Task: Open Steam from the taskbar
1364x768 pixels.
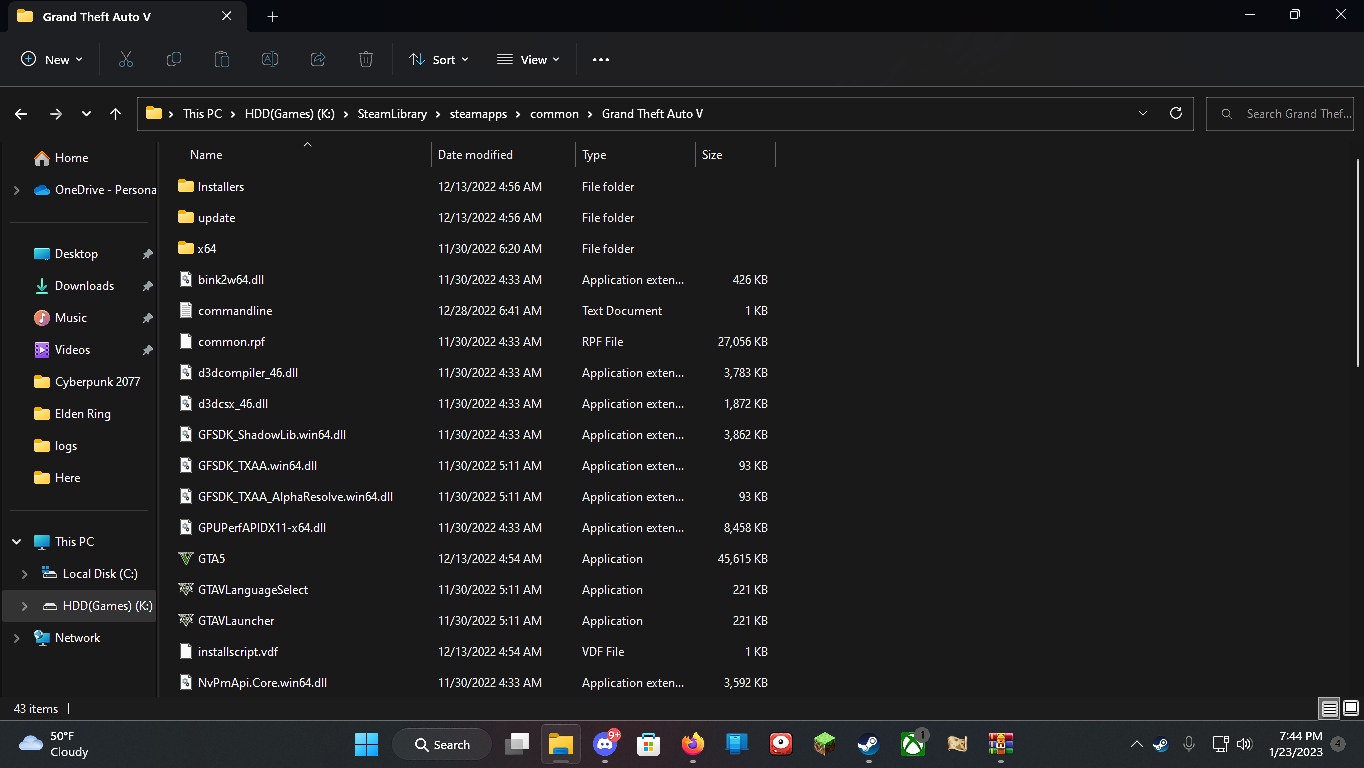Action: (x=868, y=744)
